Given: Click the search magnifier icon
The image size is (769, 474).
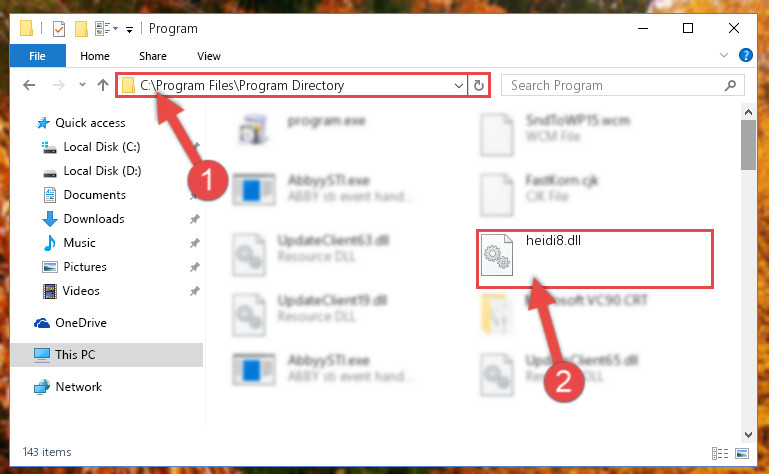Looking at the screenshot, I should pyautogui.click(x=730, y=85).
